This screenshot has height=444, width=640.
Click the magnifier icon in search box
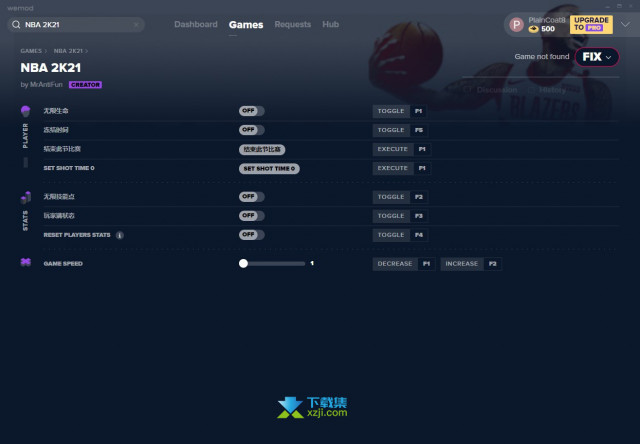point(16,25)
